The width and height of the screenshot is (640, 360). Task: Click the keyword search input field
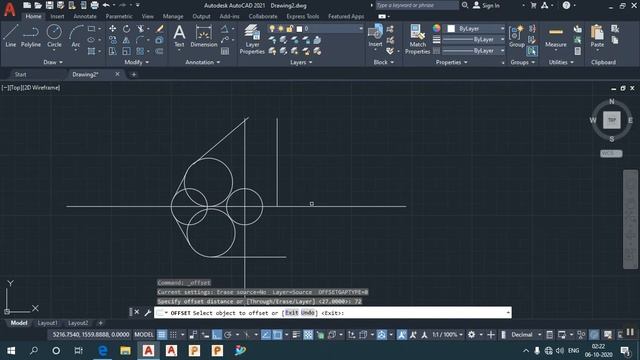[417, 5]
